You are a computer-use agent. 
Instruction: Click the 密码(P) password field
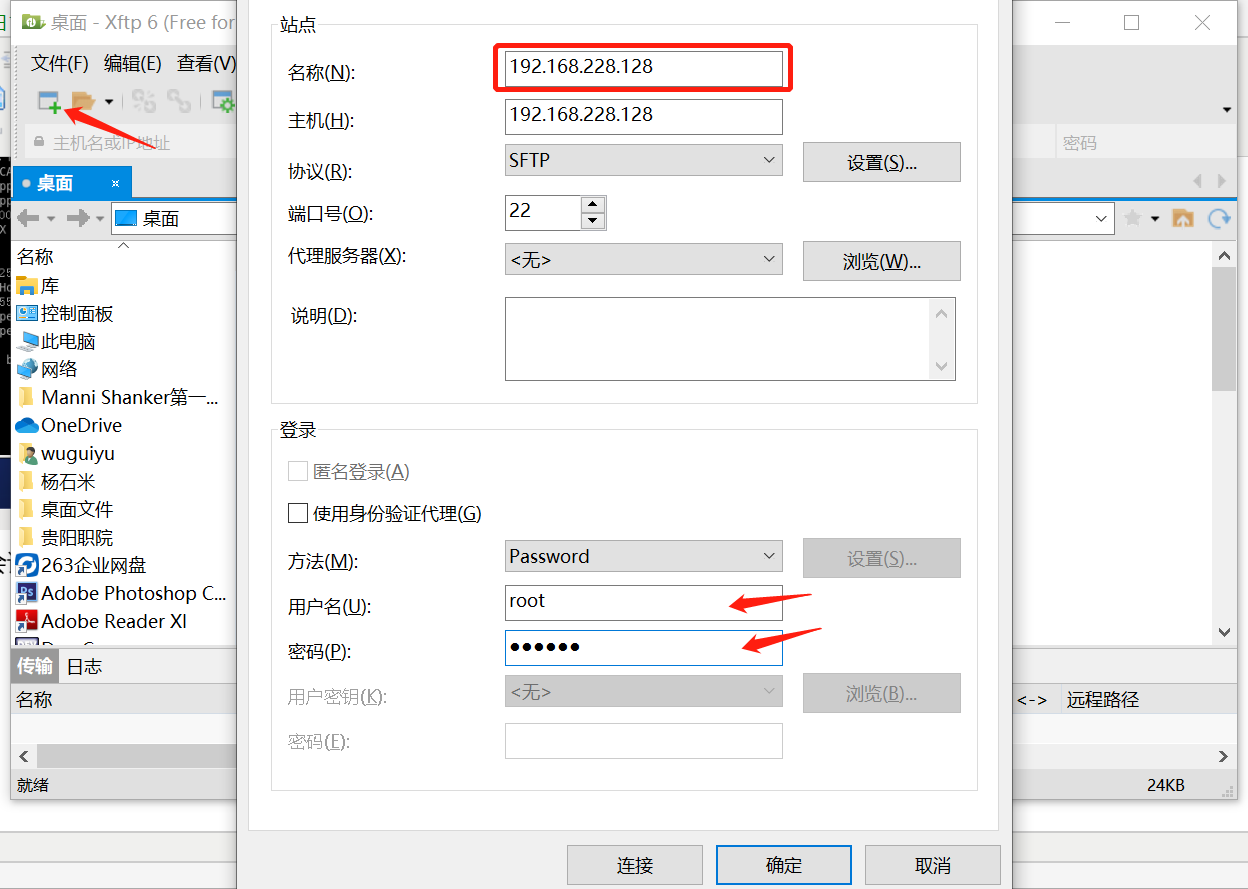click(x=644, y=648)
